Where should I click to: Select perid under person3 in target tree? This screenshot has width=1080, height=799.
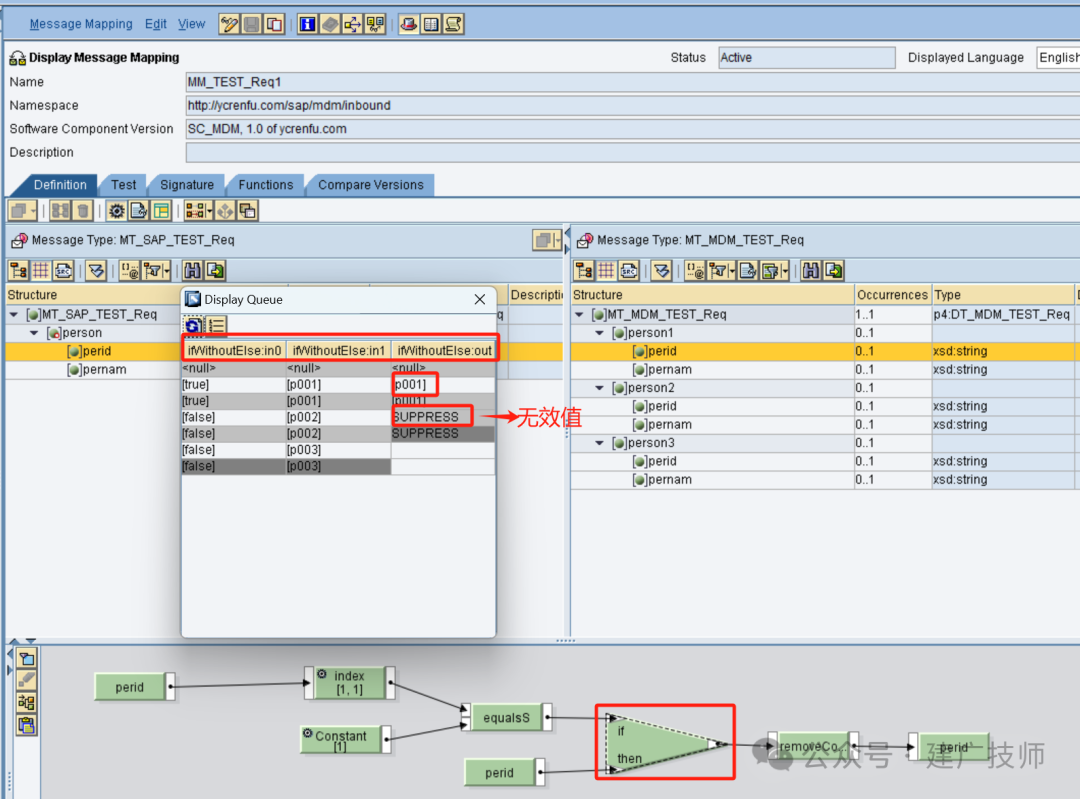click(662, 461)
